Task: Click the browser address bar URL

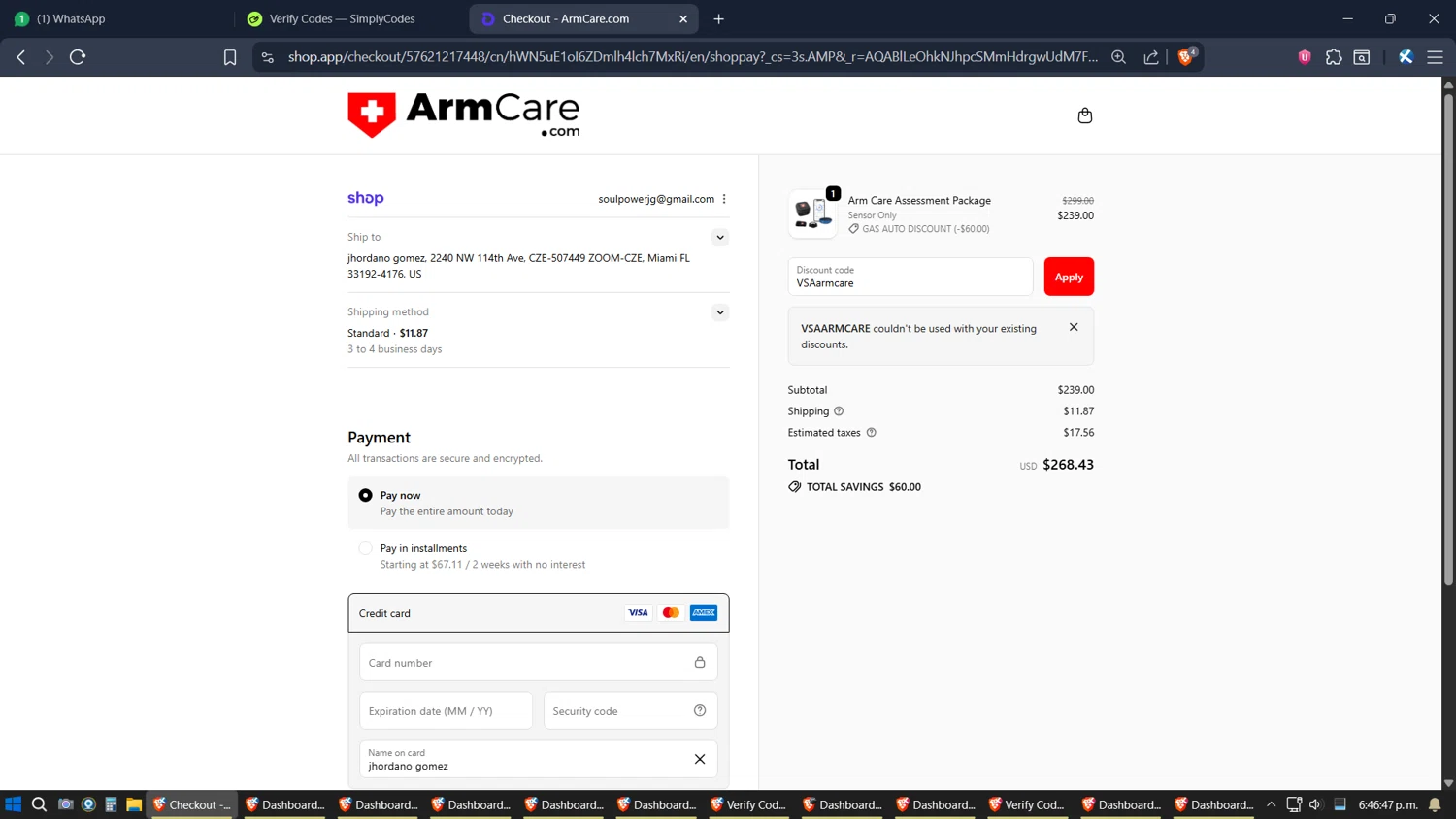Action: click(x=693, y=57)
